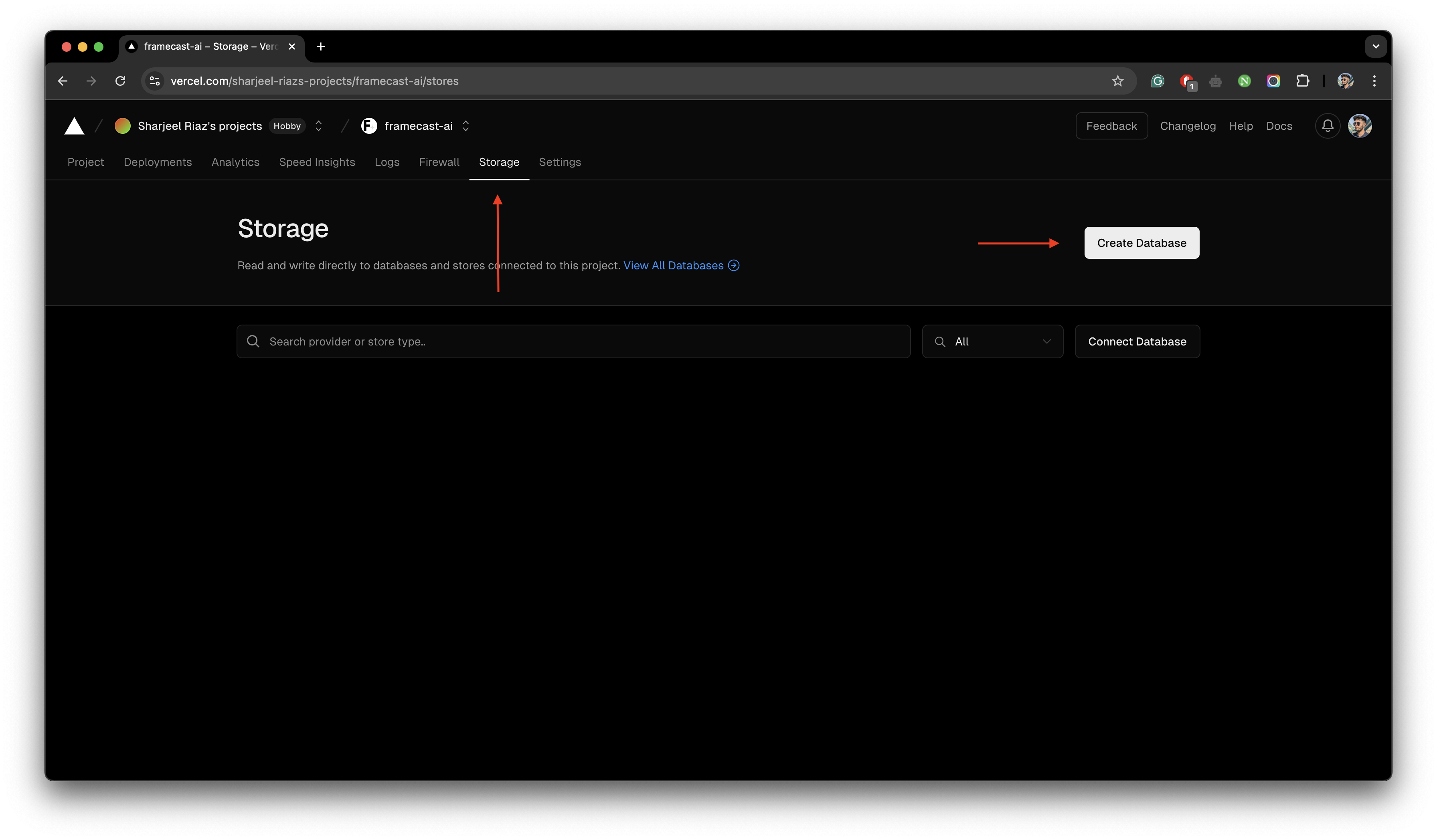Open a new browser tab
This screenshot has width=1437, height=840.
[x=320, y=47]
